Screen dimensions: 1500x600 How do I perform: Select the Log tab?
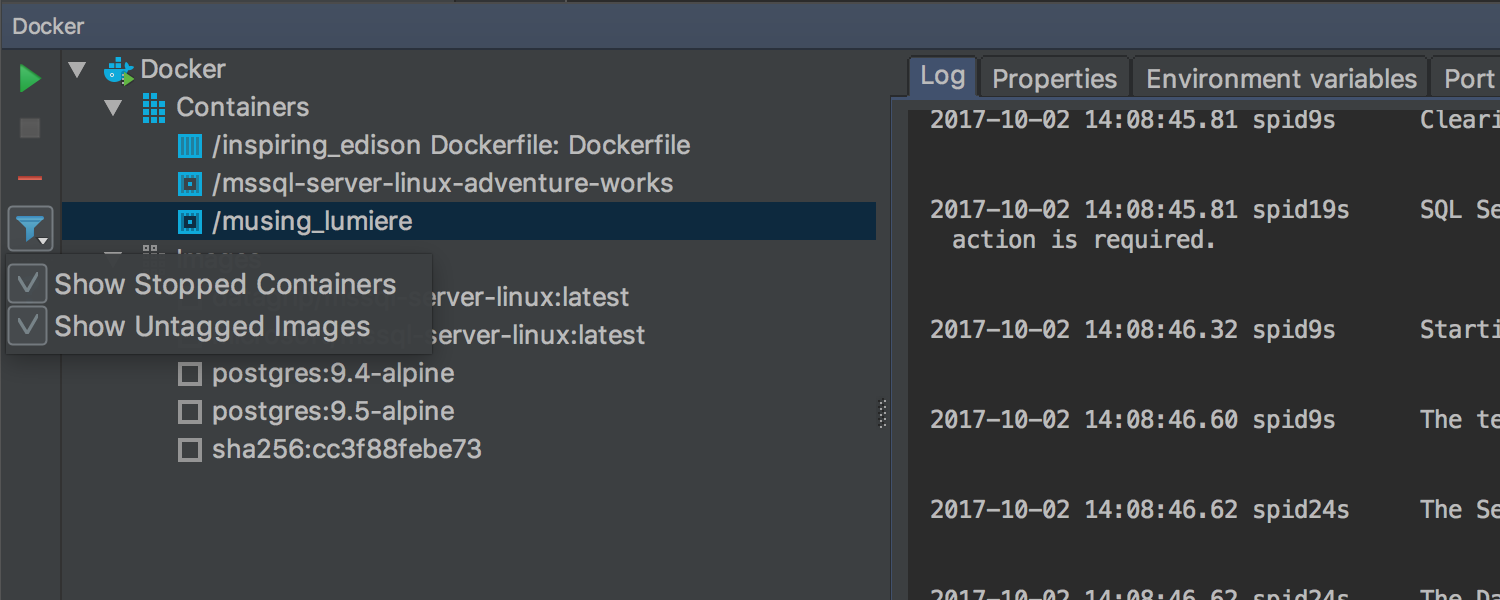942,76
